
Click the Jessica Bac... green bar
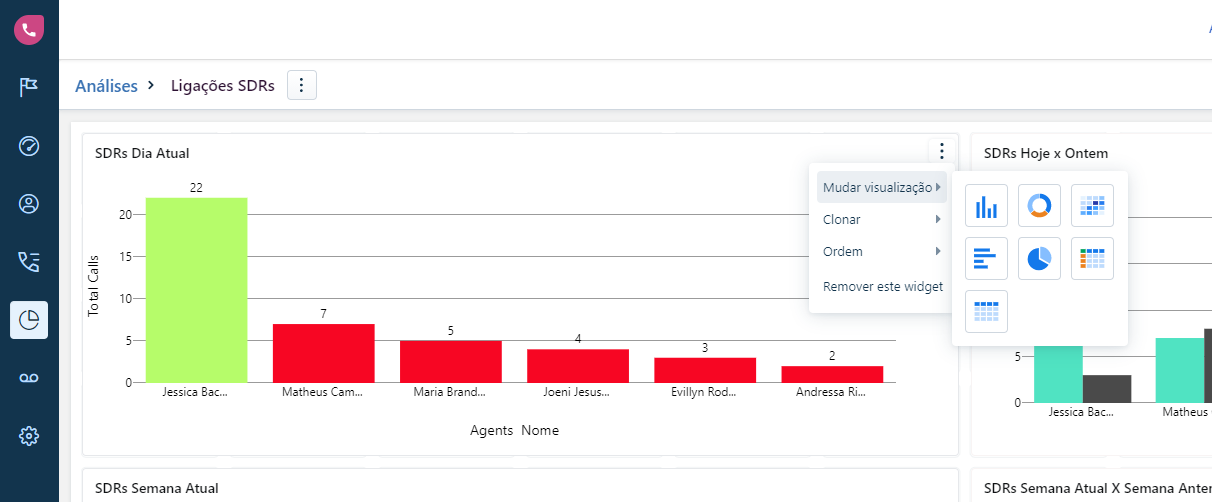(196, 290)
